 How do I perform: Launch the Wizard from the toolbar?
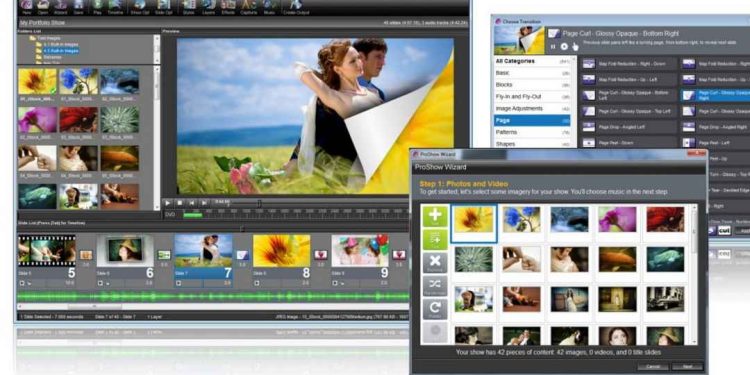(x=61, y=6)
